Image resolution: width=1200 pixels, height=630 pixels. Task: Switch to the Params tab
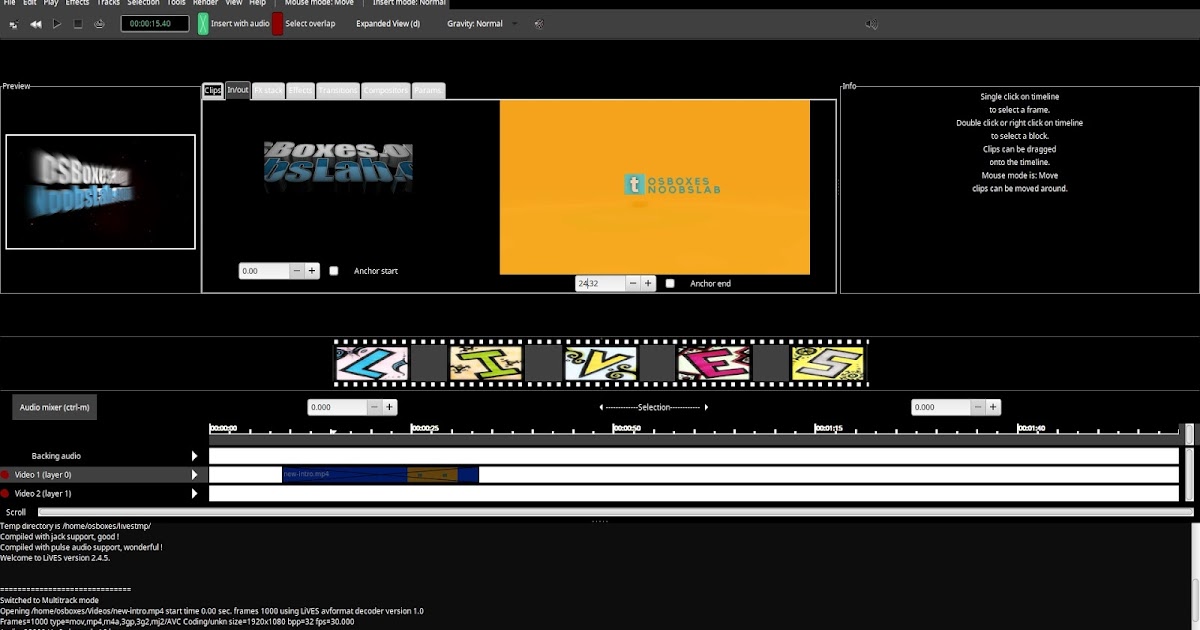point(428,90)
